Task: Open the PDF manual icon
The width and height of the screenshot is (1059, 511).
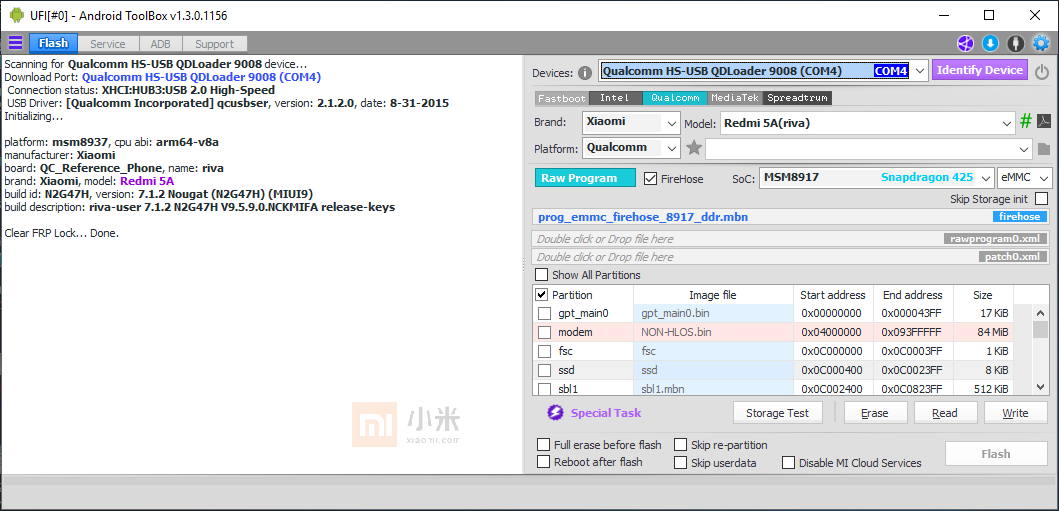Action: click(1043, 122)
